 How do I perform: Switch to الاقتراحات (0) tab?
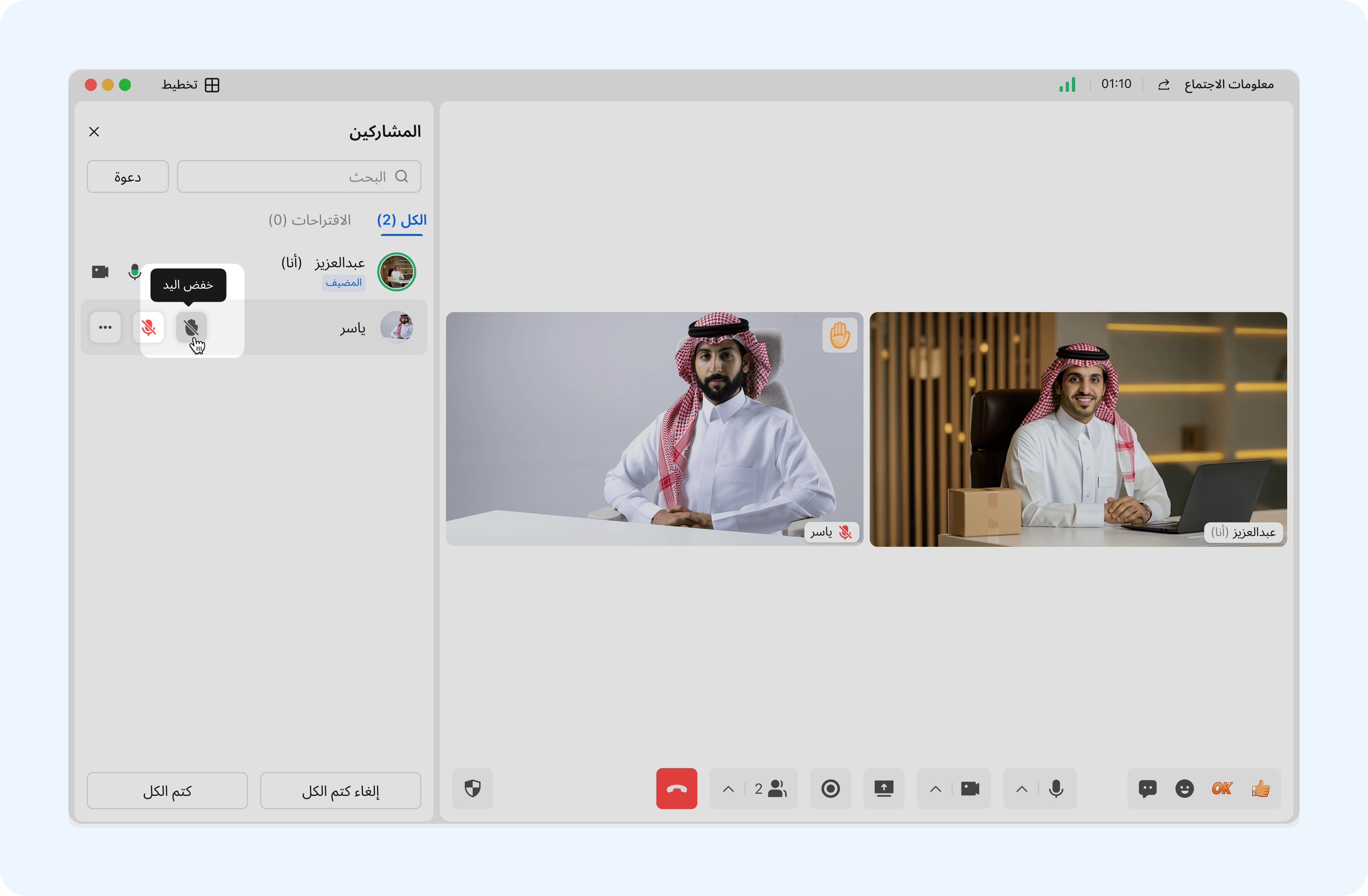pyautogui.click(x=309, y=220)
